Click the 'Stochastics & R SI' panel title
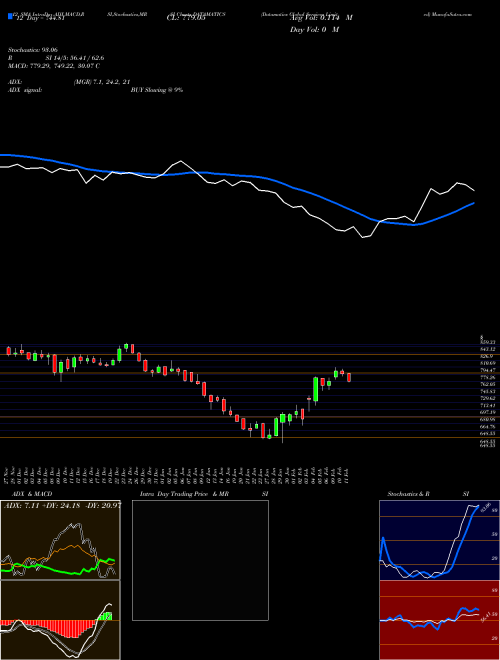This screenshot has width=500, height=660. coord(428,494)
